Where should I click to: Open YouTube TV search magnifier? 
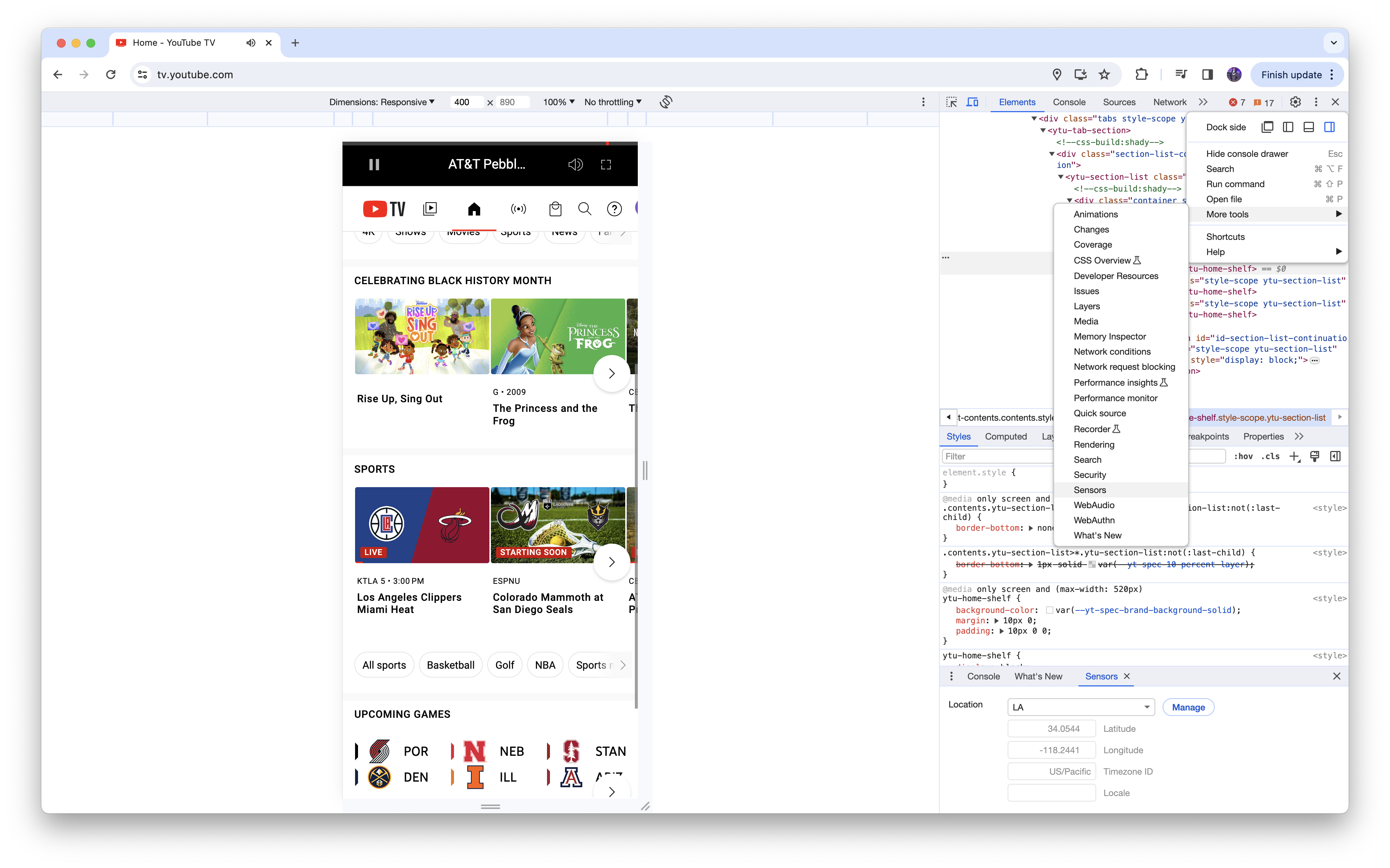tap(585, 209)
